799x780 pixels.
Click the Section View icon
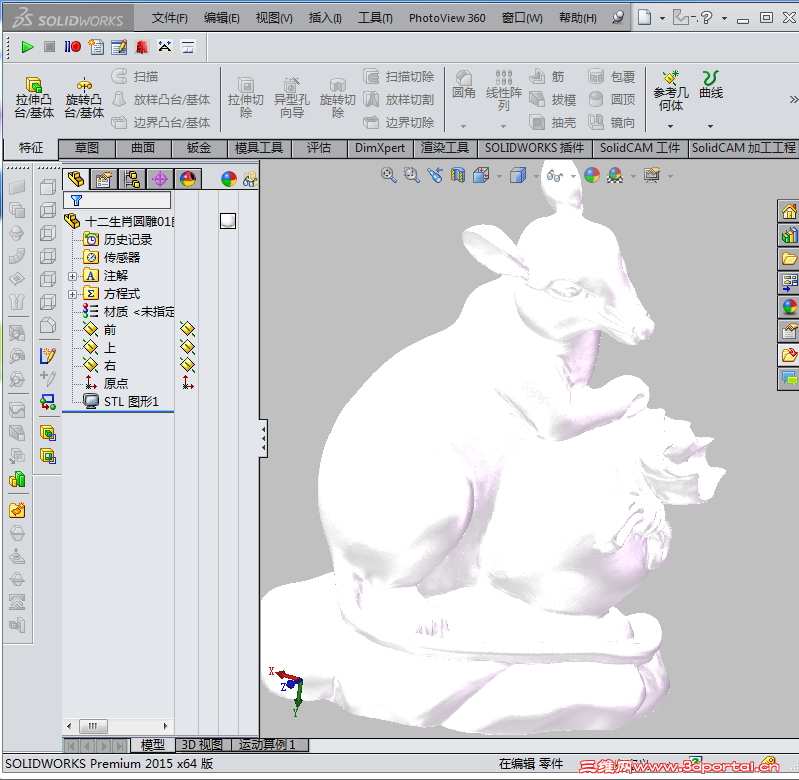pyautogui.click(x=458, y=176)
